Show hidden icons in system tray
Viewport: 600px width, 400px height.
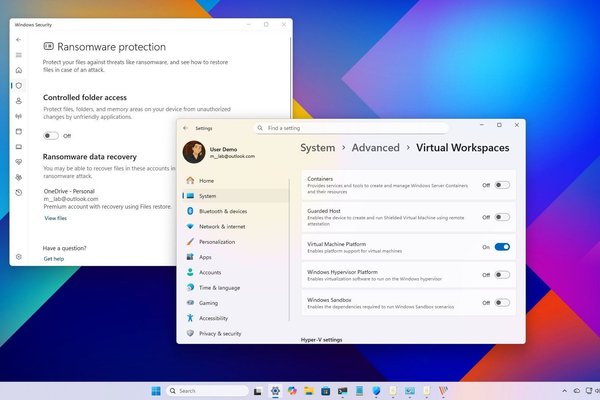pos(564,391)
